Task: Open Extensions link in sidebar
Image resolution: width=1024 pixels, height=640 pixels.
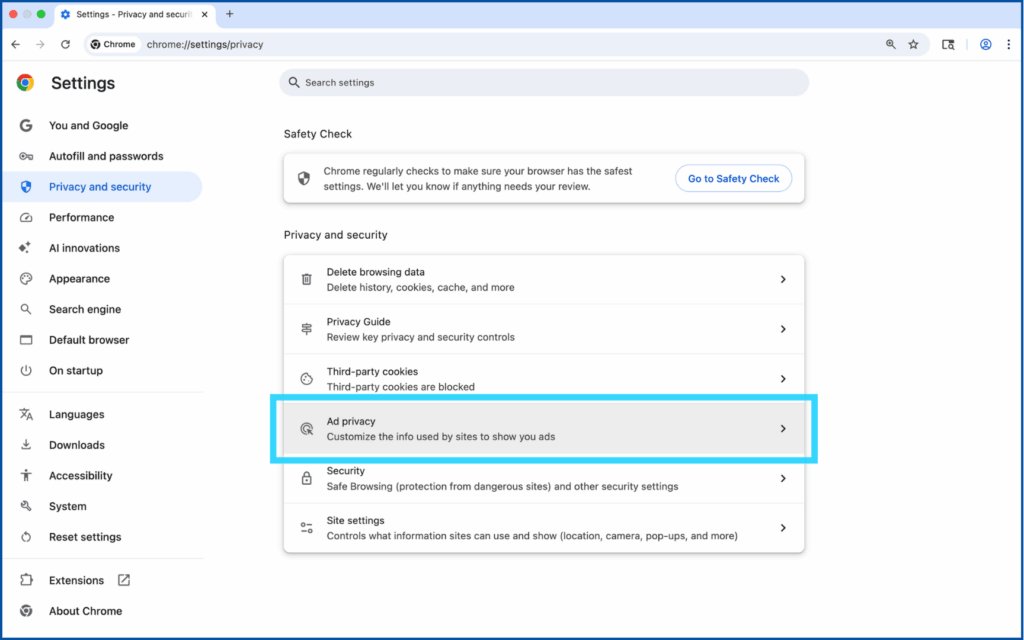Action: coord(77,580)
